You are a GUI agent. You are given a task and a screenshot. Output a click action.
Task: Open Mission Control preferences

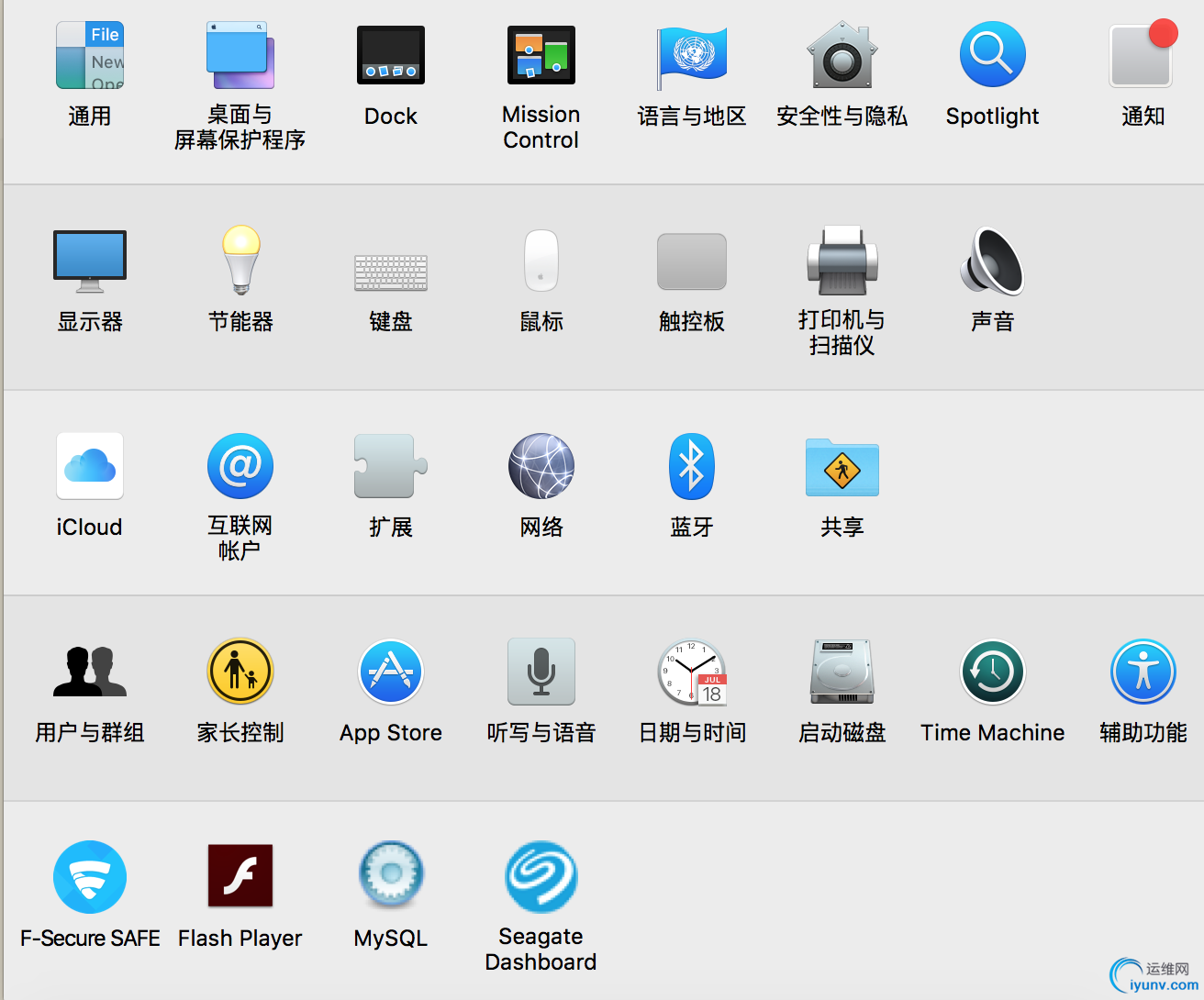[541, 55]
